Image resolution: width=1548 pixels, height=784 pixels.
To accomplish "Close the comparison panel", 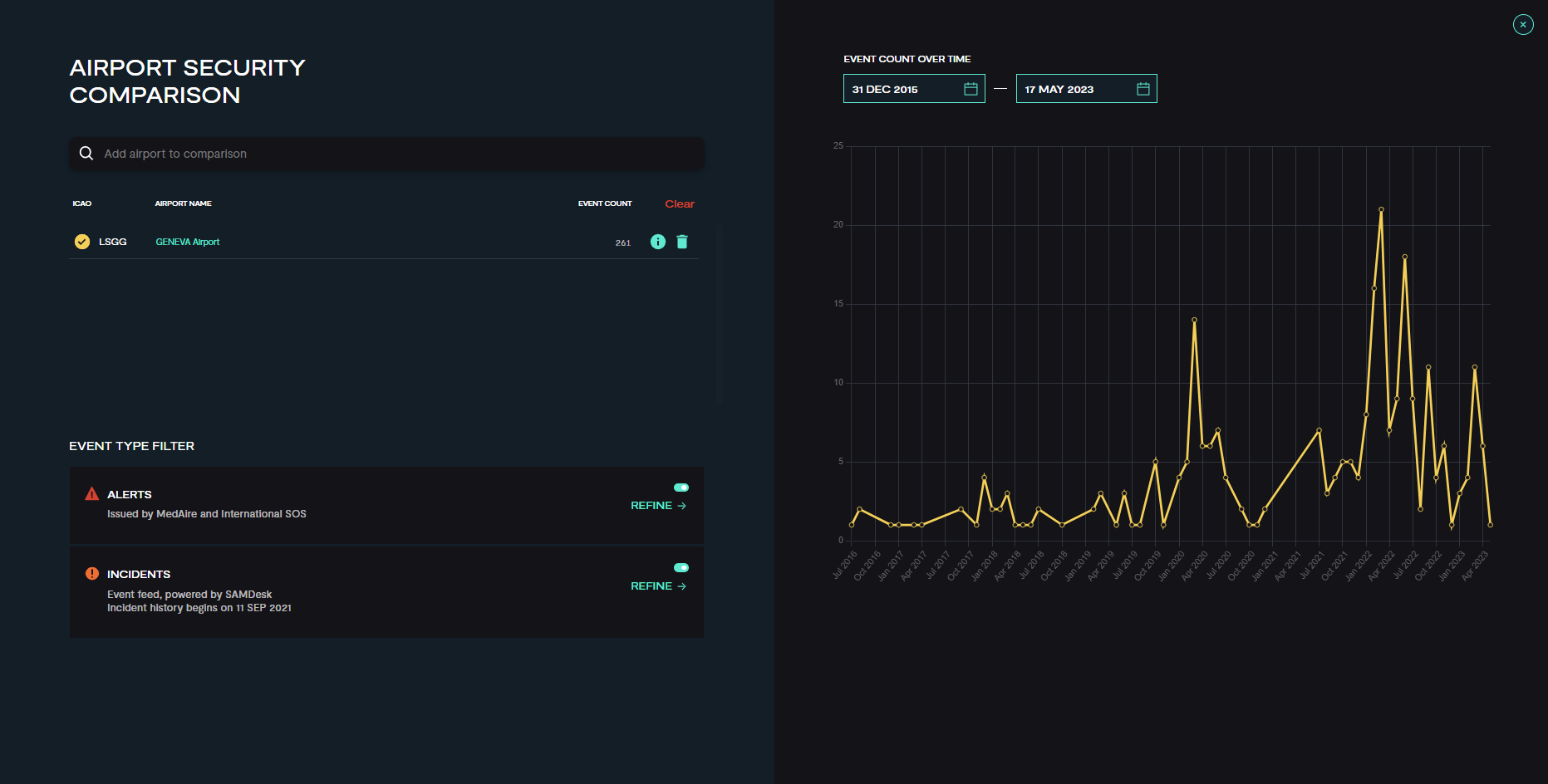I will coord(1522,25).
